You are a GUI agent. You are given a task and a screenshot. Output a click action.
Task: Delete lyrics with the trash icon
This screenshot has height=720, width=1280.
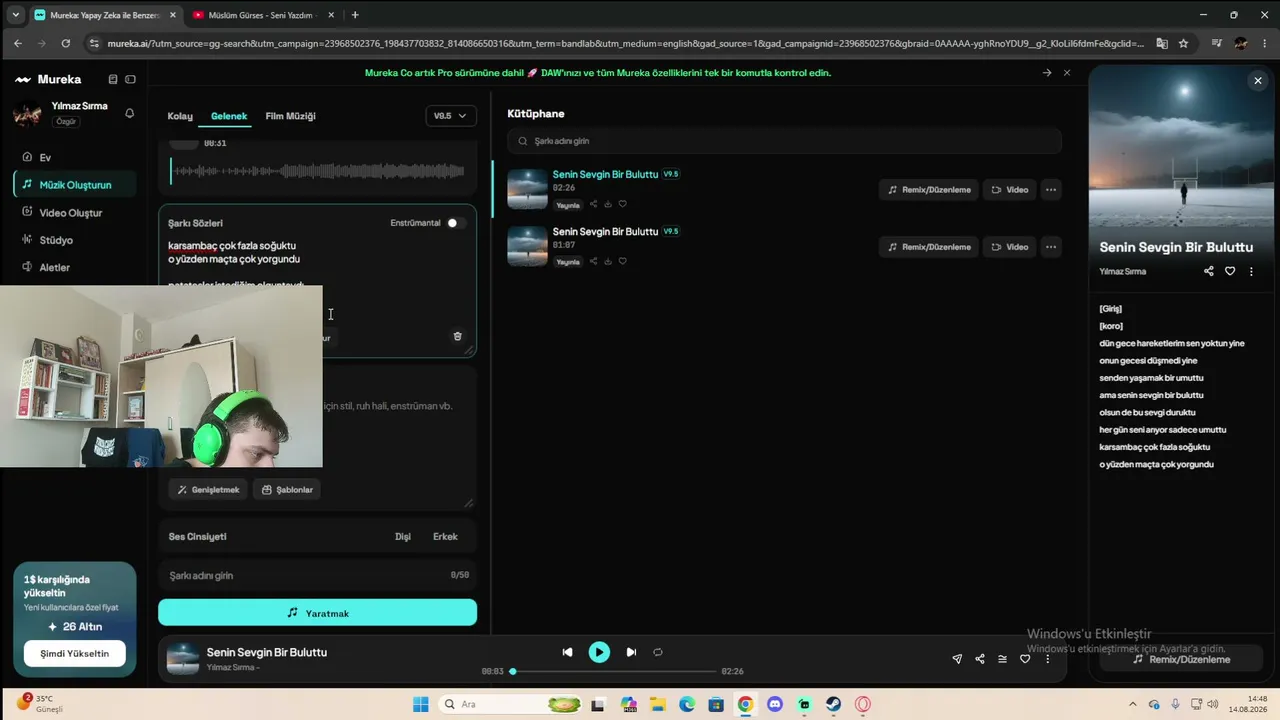(458, 336)
